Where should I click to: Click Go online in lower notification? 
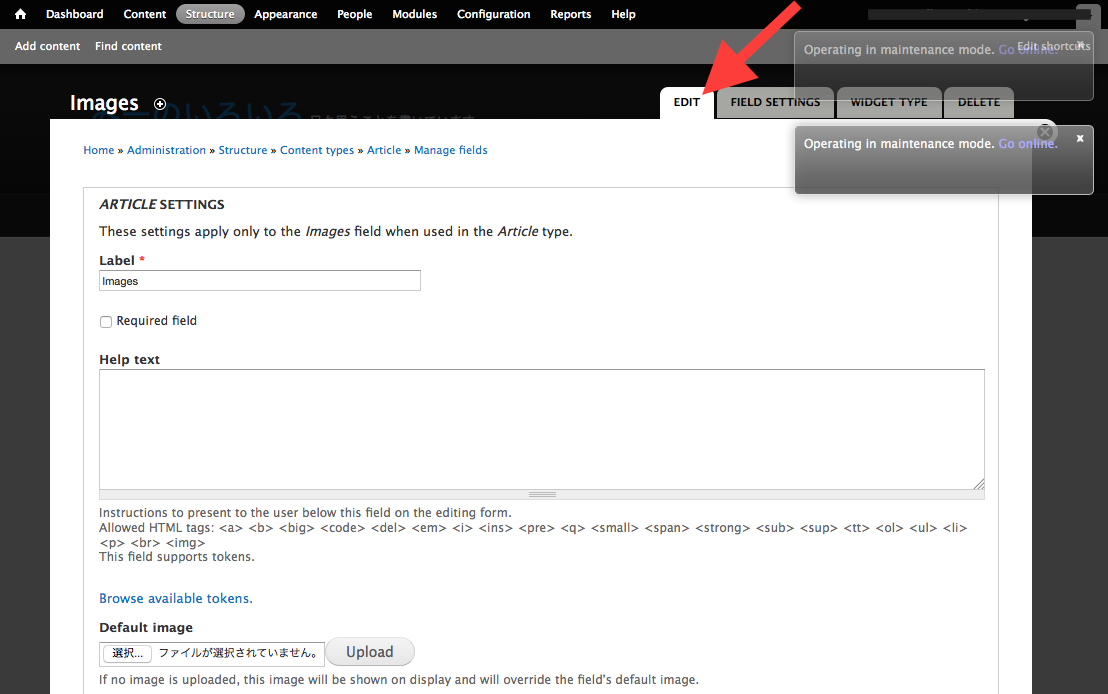click(1028, 143)
